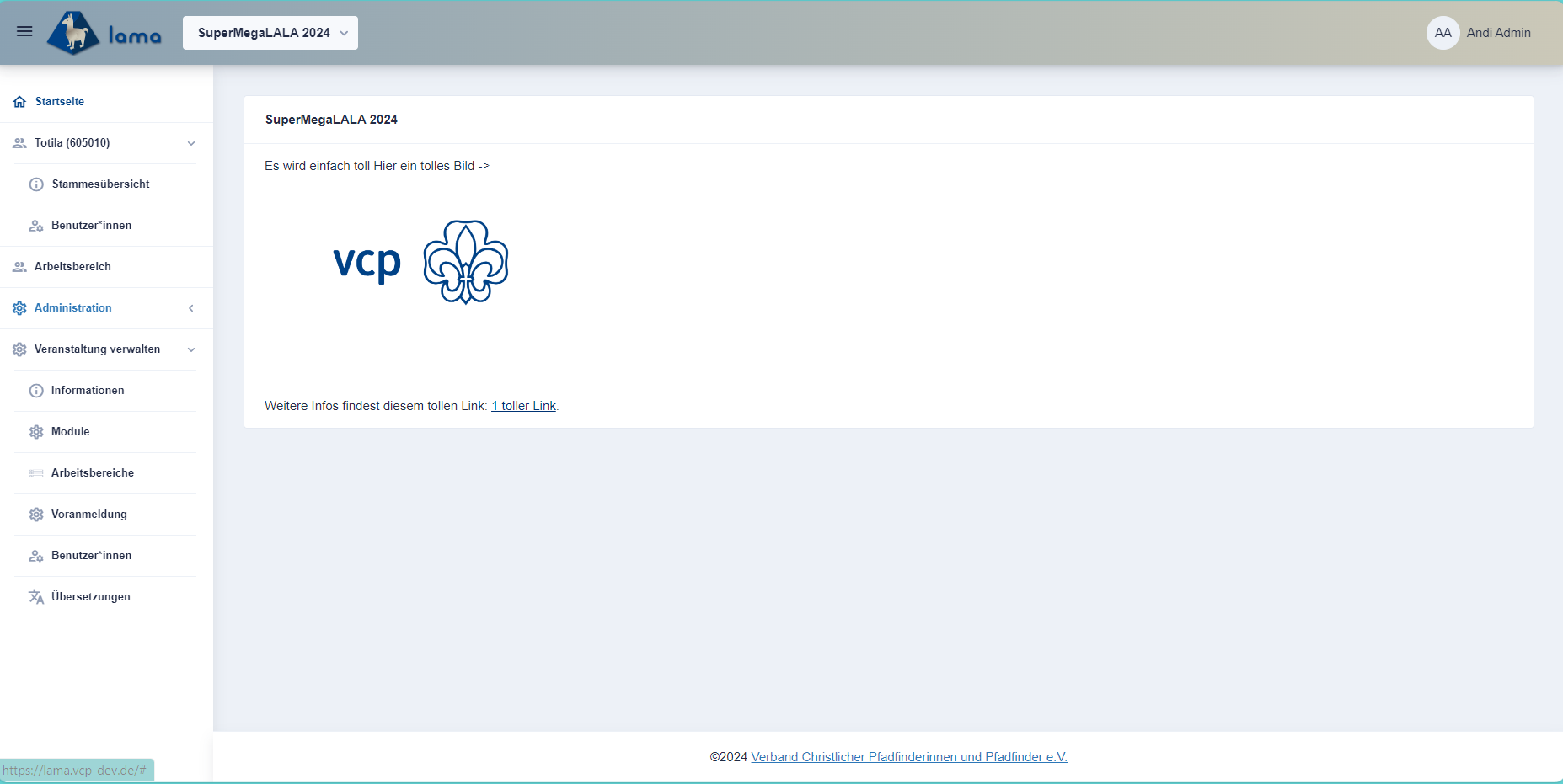Click the Stammesübersicht info icon

pos(36,184)
